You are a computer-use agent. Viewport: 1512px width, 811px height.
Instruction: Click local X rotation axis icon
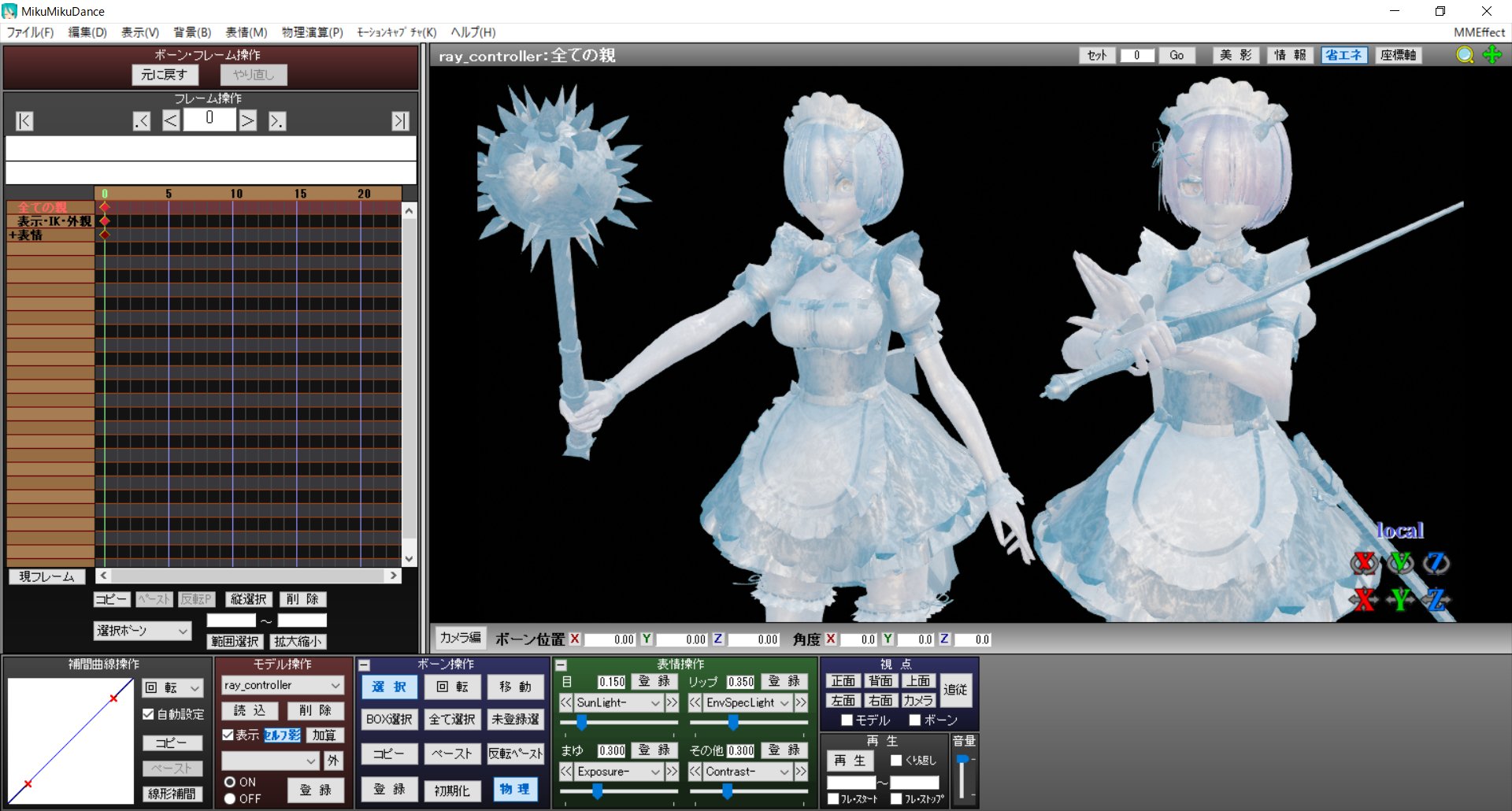coord(1364,563)
